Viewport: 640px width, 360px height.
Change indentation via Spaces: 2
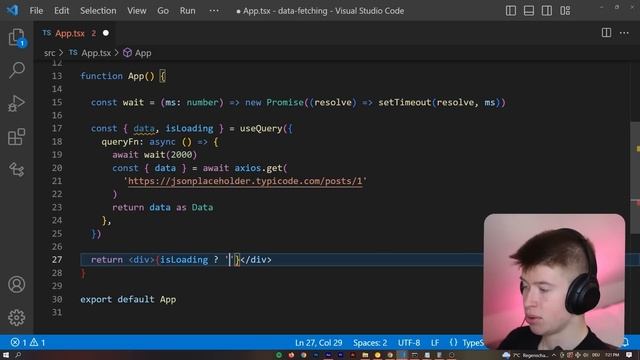click(370, 342)
